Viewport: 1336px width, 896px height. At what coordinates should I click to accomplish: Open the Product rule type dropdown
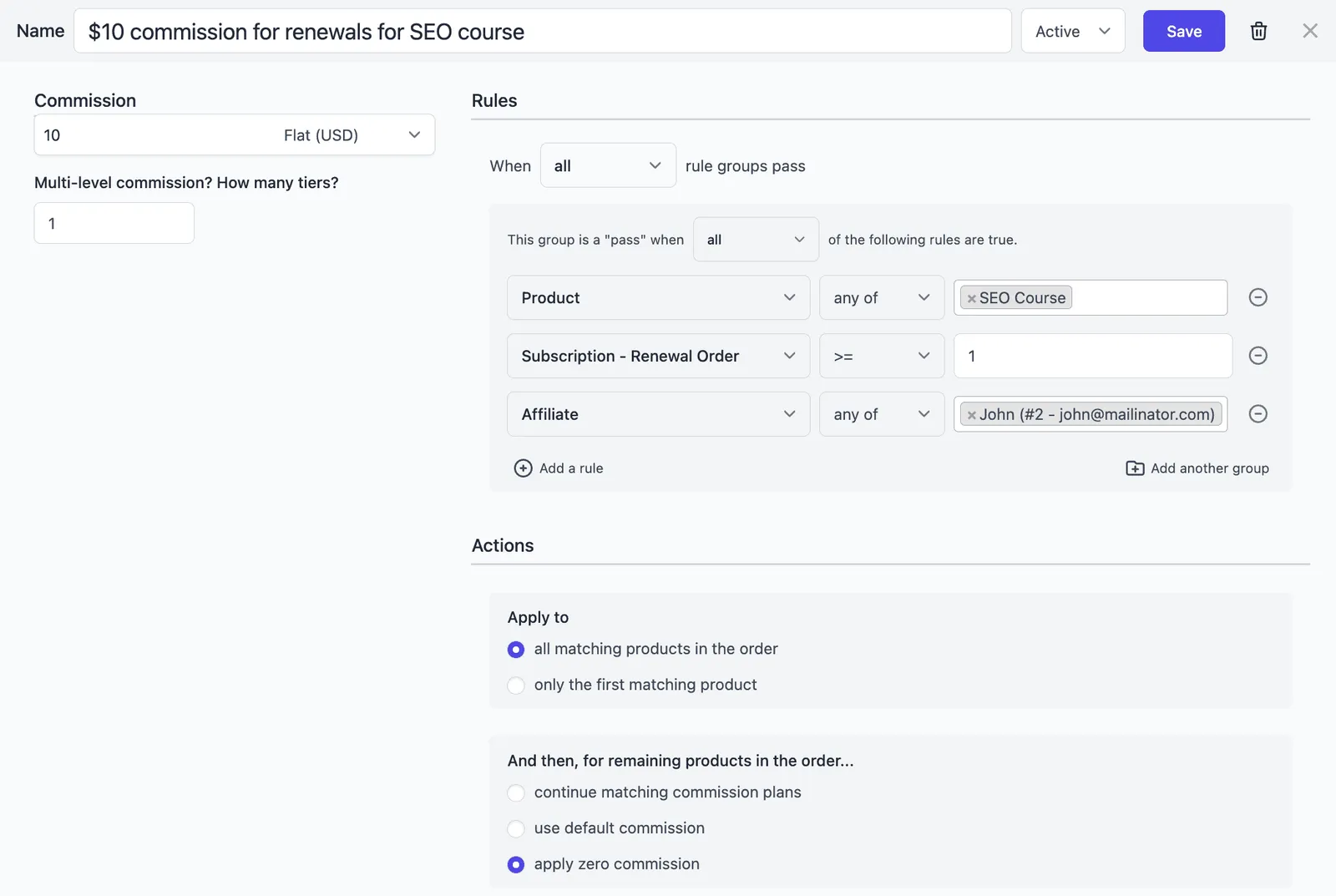coord(658,298)
